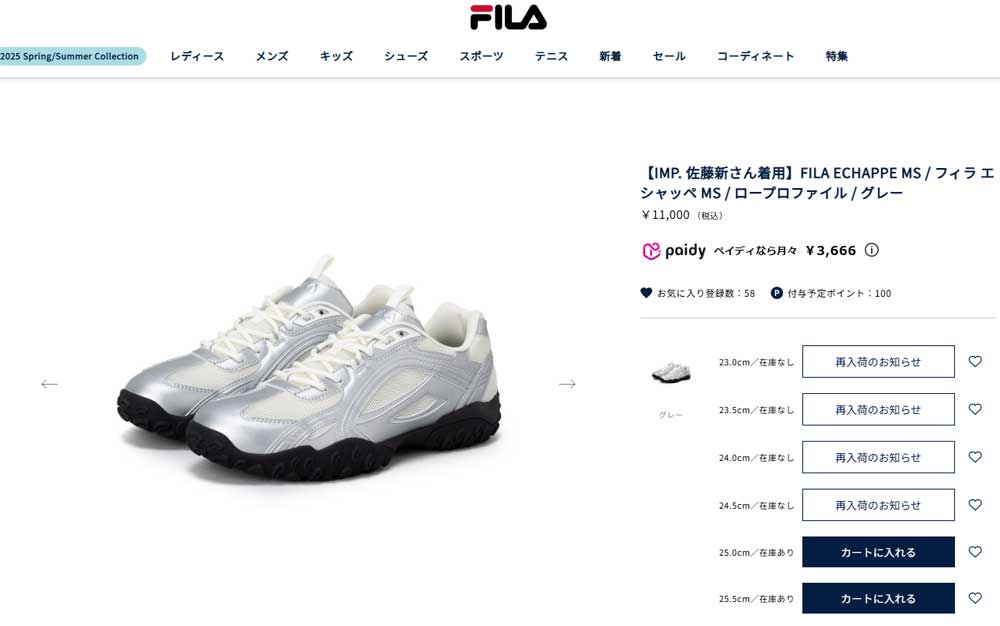Toggle heart for 25.0cm size

coord(975,551)
